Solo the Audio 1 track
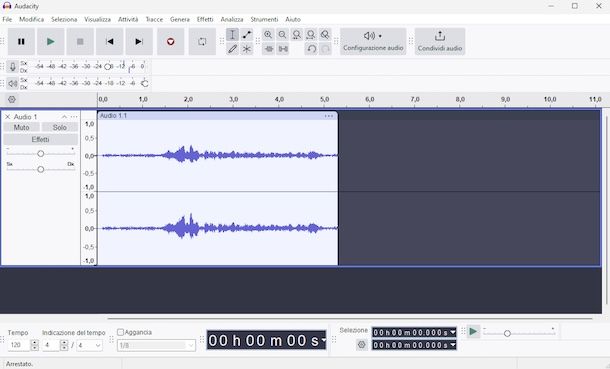Screen dimensions: 610x369 60,127
